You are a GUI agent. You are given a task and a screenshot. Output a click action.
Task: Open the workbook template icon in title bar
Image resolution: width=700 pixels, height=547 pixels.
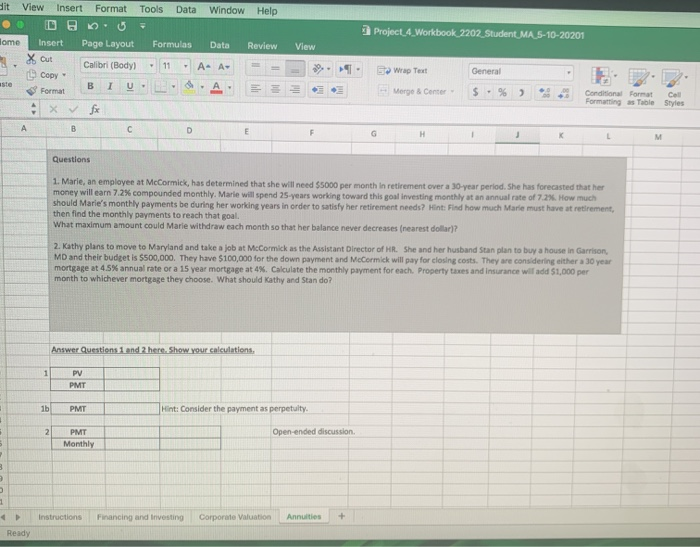(51, 25)
